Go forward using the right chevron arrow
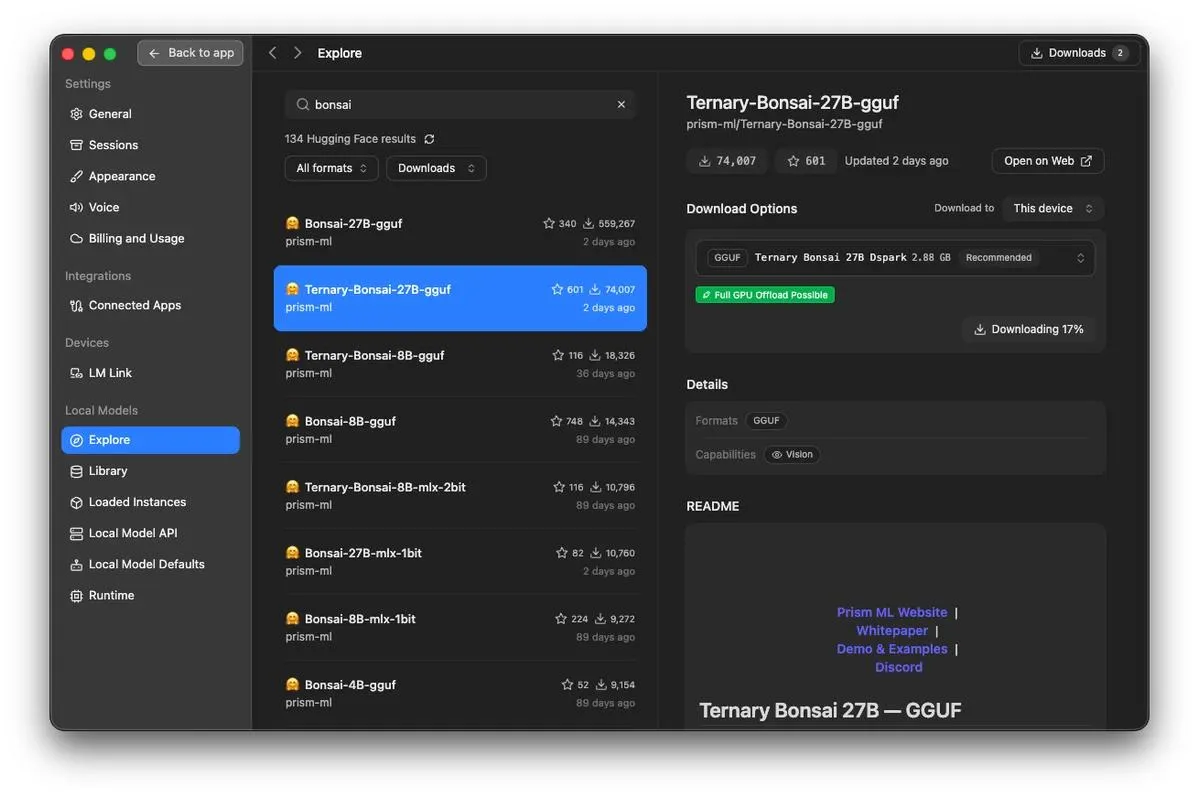Viewport: 1200px width, 798px height. 297,53
